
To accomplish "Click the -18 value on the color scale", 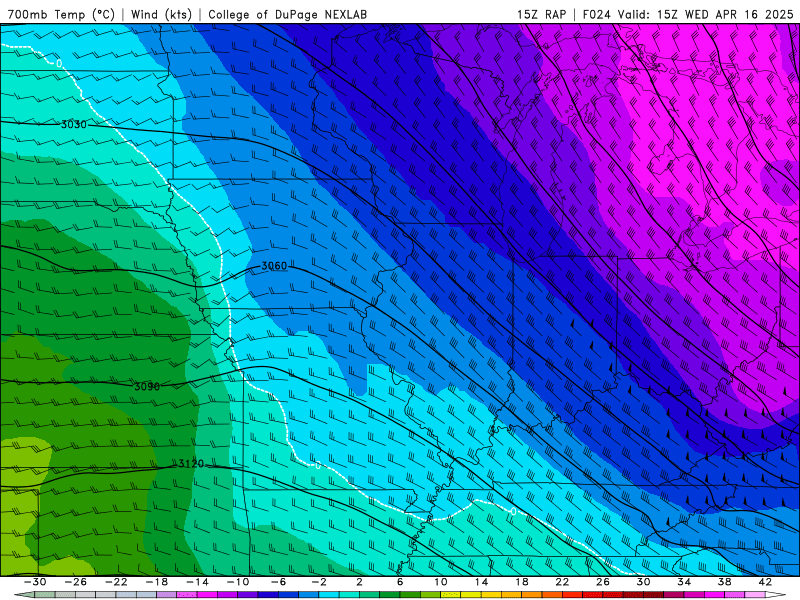I will pyautogui.click(x=157, y=582).
